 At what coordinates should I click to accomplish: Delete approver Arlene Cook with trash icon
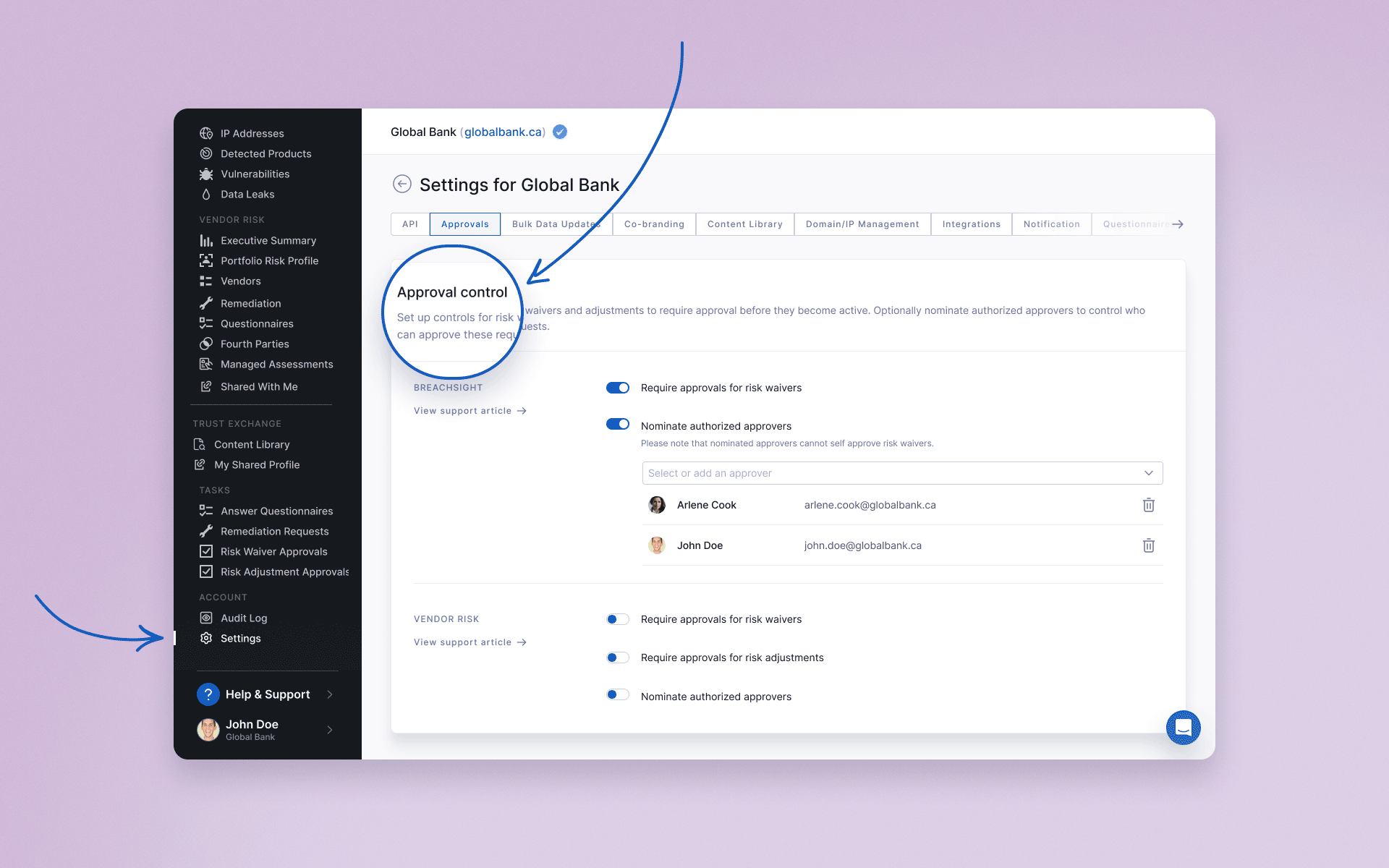1149,505
